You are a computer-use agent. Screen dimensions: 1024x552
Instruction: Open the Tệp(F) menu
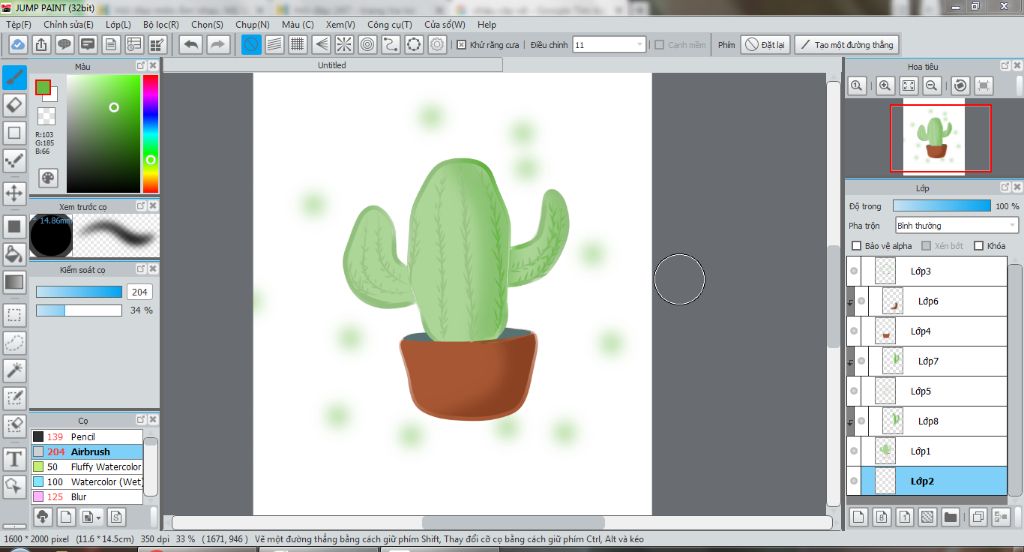(18, 24)
